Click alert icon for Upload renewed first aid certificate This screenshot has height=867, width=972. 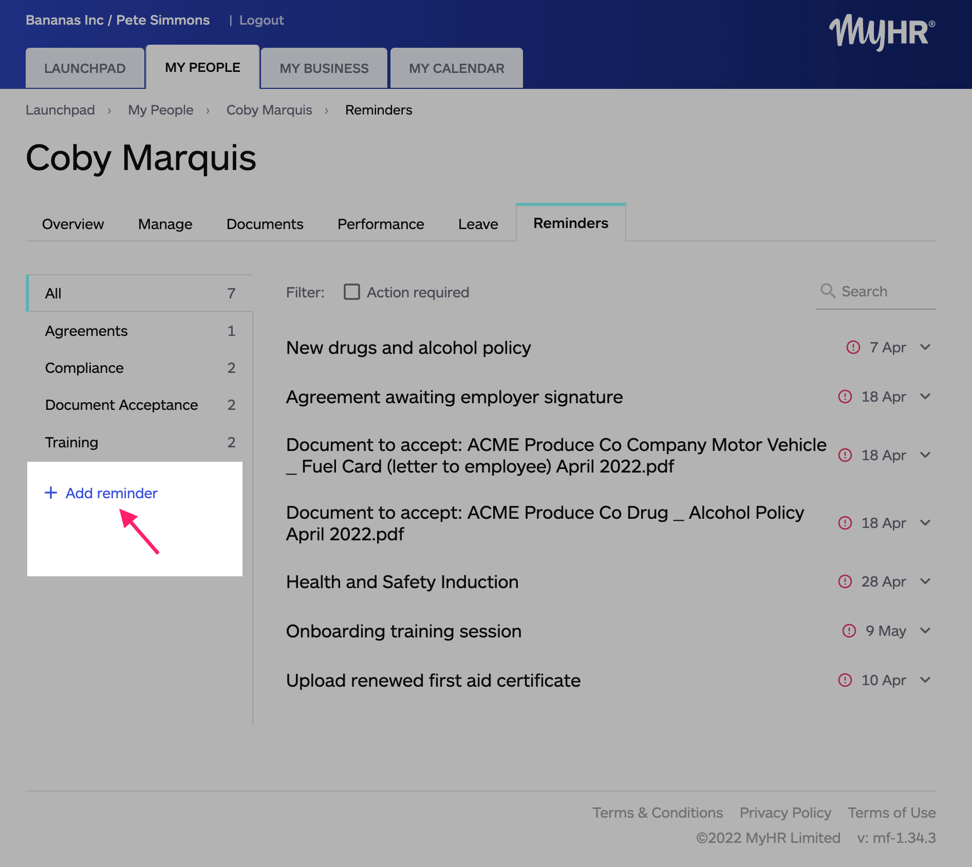pyautogui.click(x=845, y=680)
